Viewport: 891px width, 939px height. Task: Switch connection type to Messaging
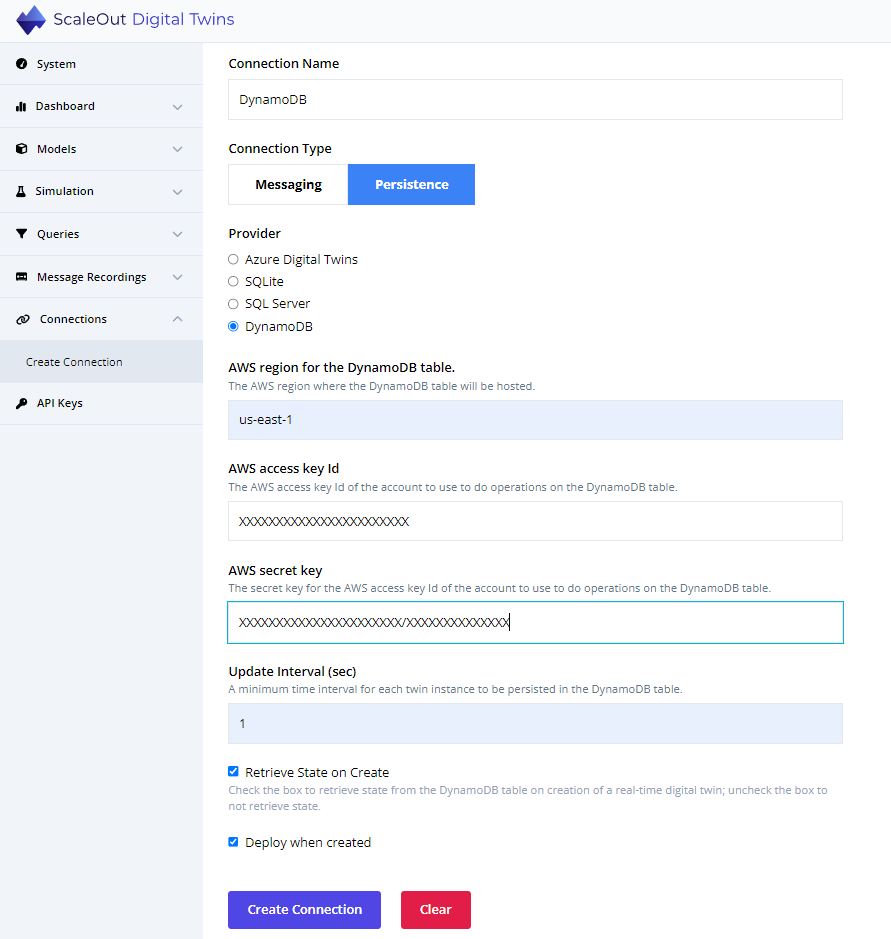point(288,184)
